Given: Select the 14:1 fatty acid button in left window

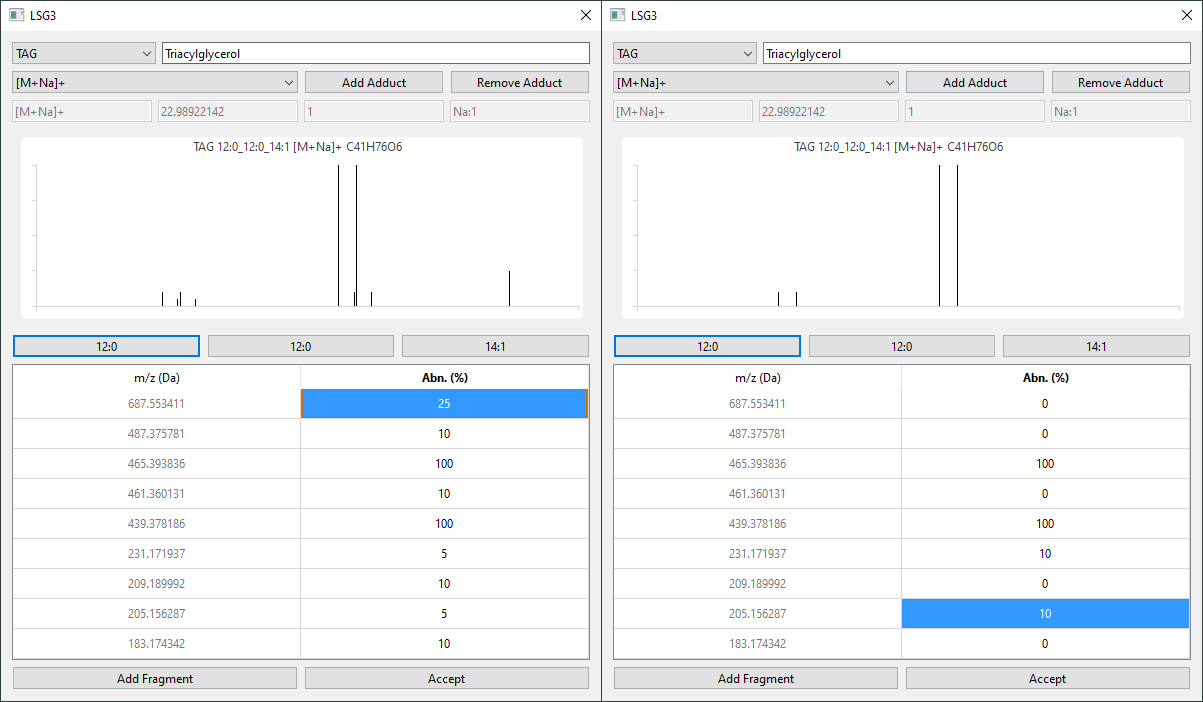Looking at the screenshot, I should pos(495,346).
